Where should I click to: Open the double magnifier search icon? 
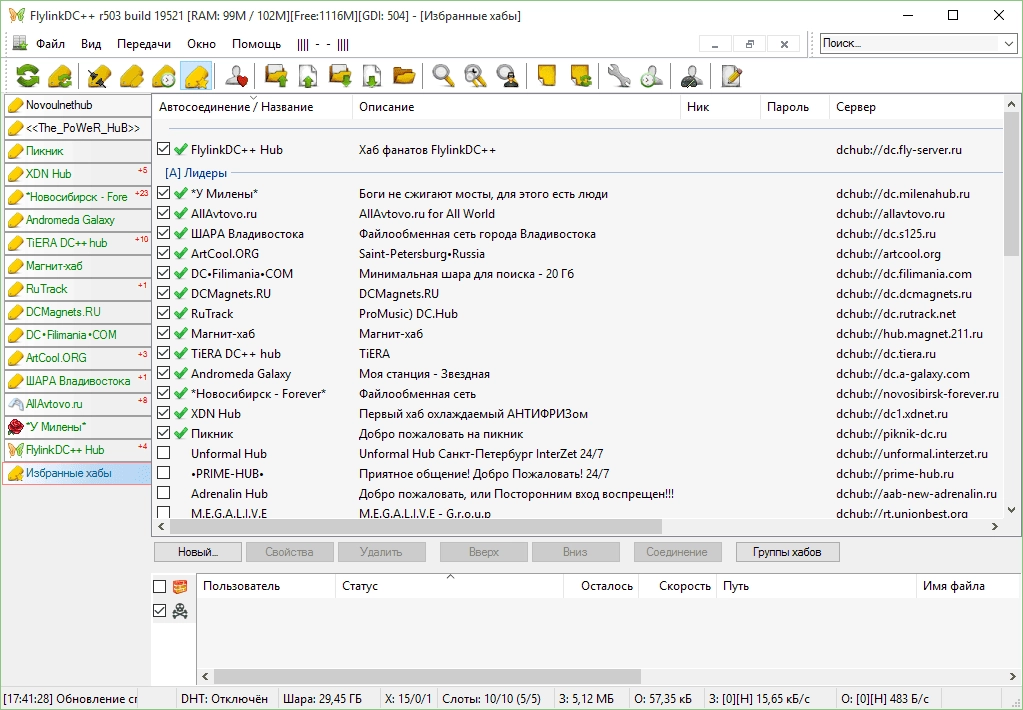(x=476, y=76)
